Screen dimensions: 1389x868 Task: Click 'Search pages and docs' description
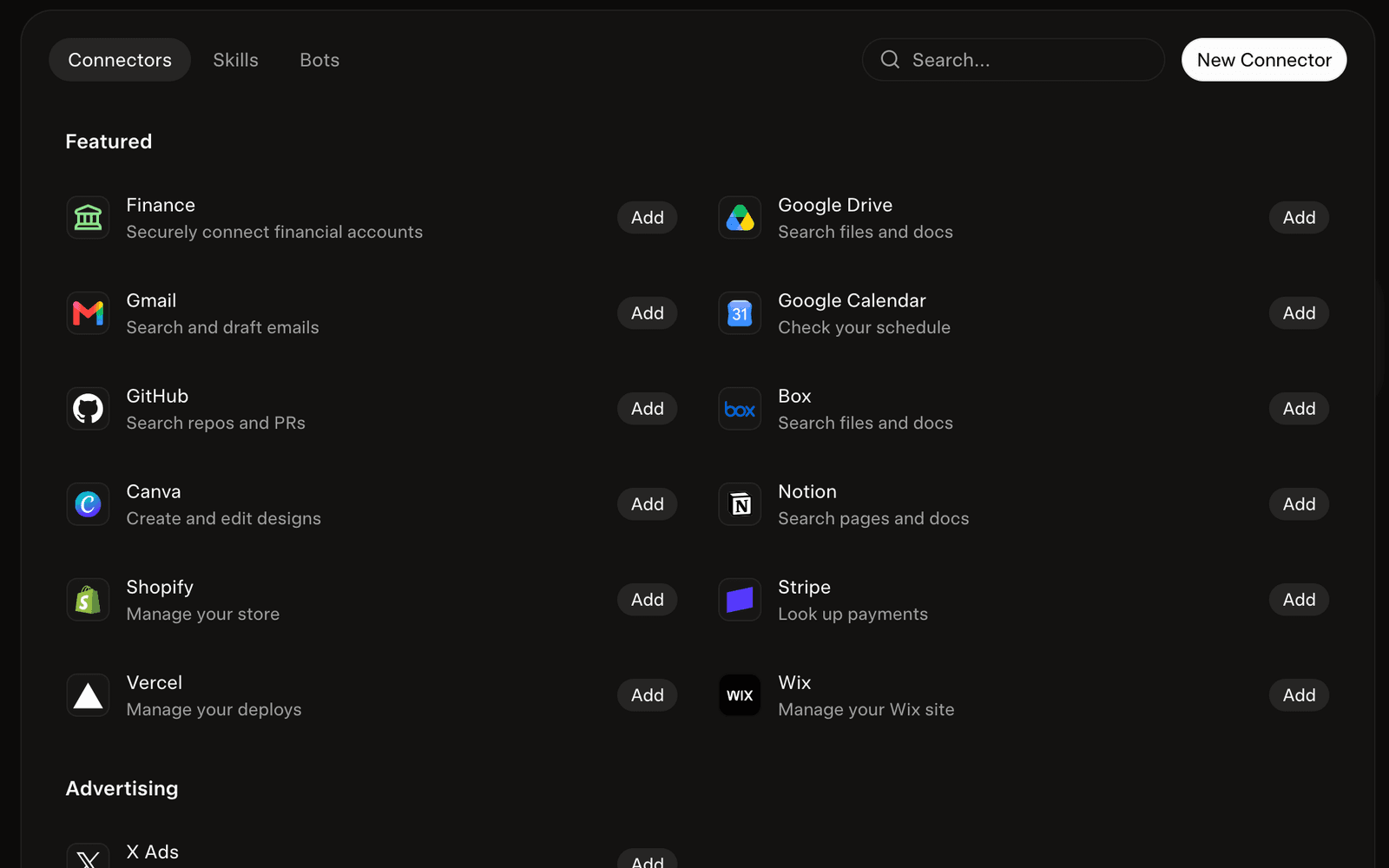tap(873, 518)
